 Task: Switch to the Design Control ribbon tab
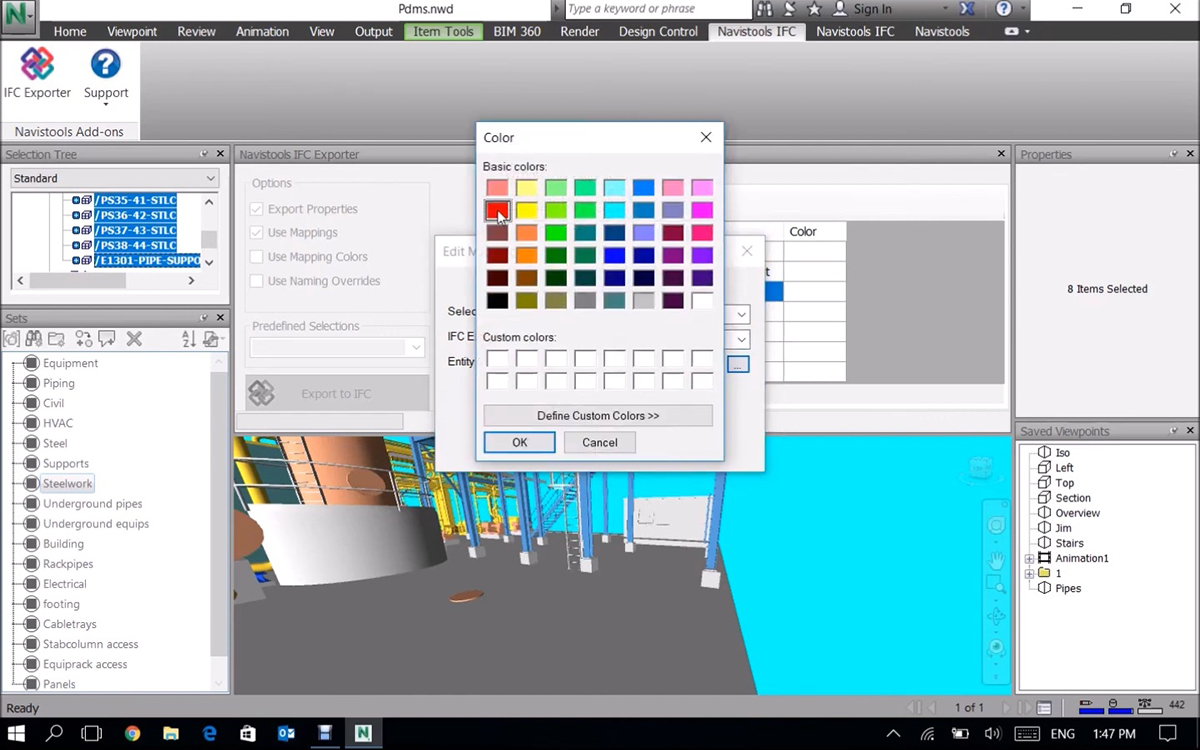658,31
